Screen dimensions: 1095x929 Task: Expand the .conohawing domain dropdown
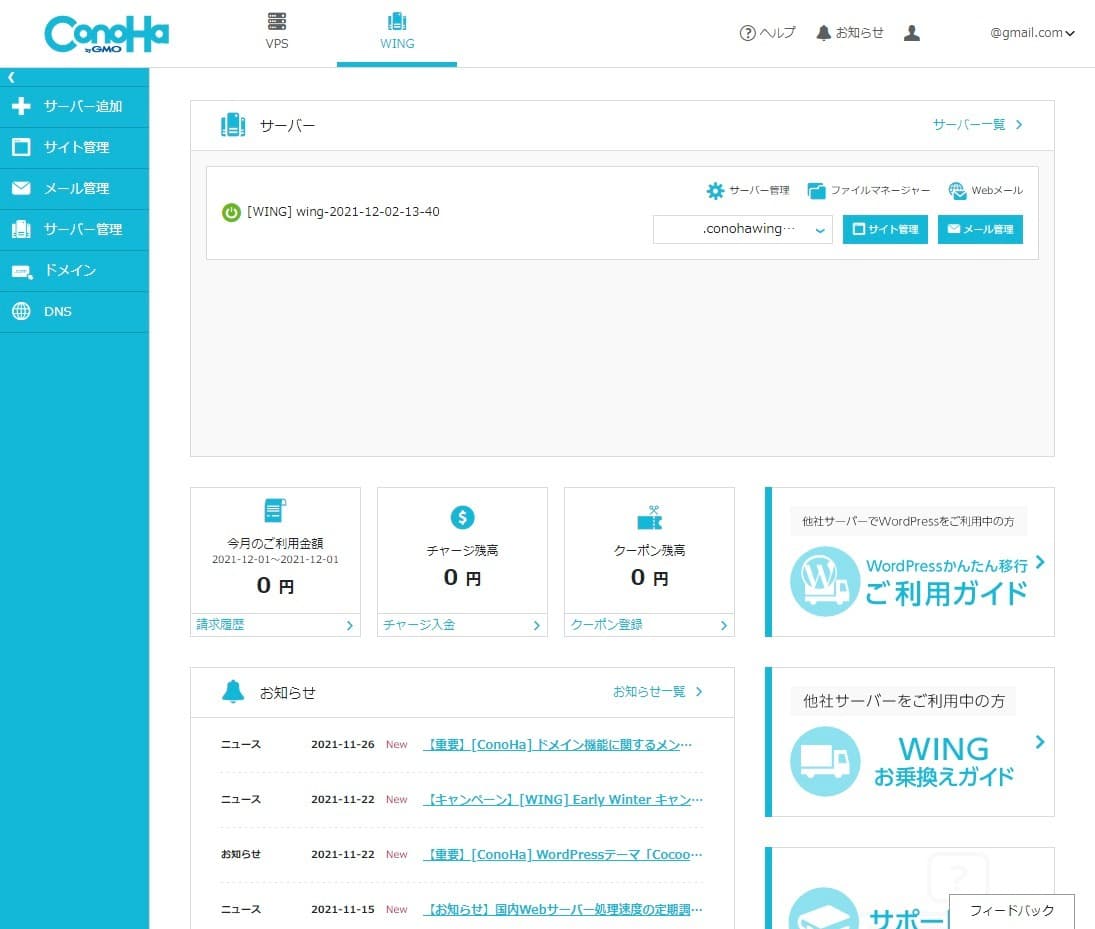742,229
